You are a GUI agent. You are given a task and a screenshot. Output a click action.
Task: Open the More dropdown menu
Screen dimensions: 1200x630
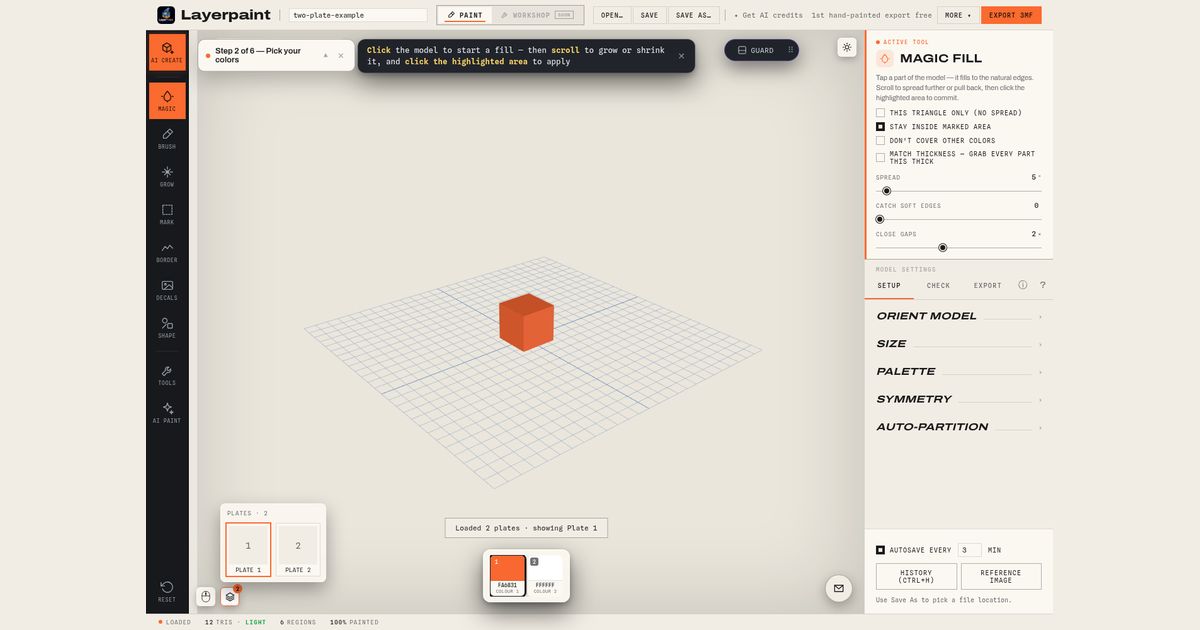tap(958, 15)
